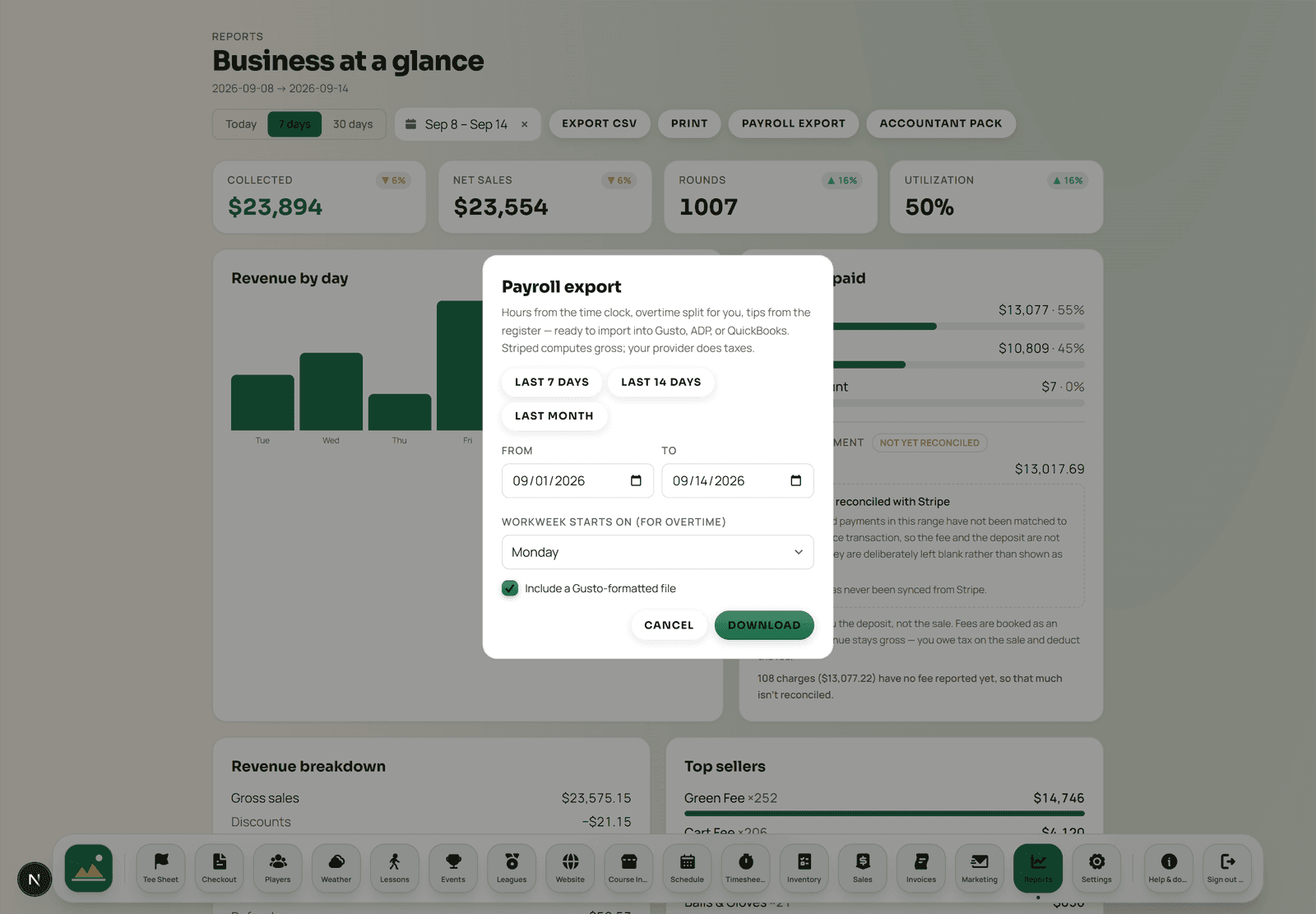Click the Payroll Export button
1316x914 pixels.
(x=794, y=123)
